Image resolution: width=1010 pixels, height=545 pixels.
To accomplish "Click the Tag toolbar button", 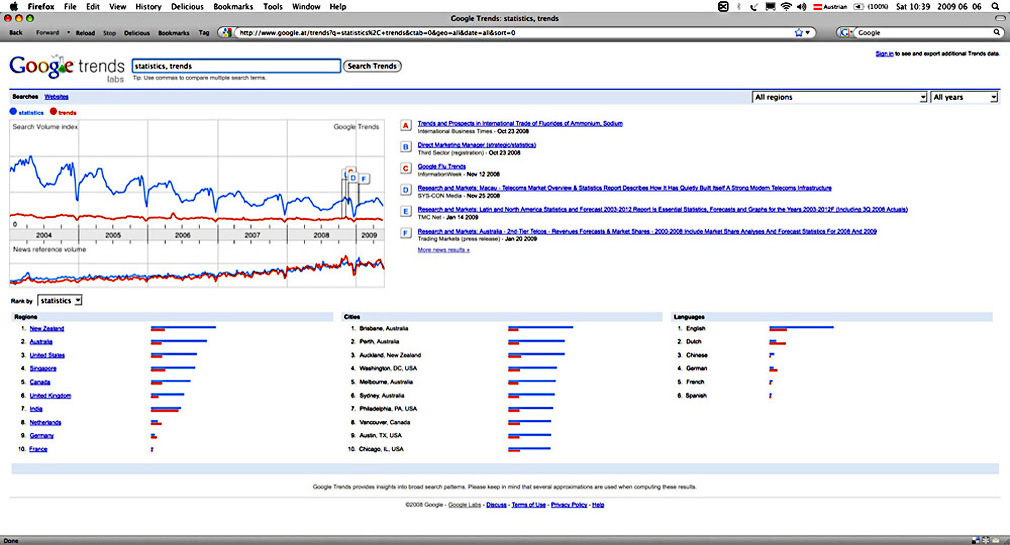I will pyautogui.click(x=204, y=32).
